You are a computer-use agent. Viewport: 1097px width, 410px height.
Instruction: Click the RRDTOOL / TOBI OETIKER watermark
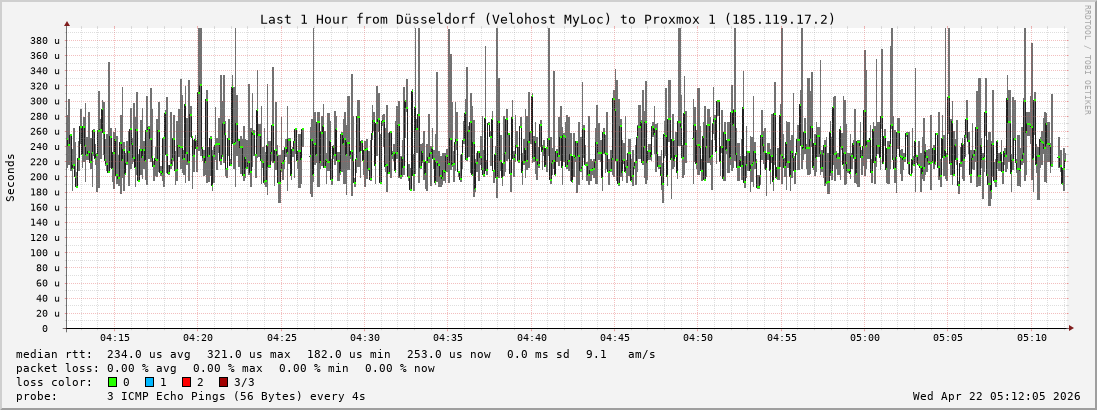[1087, 60]
